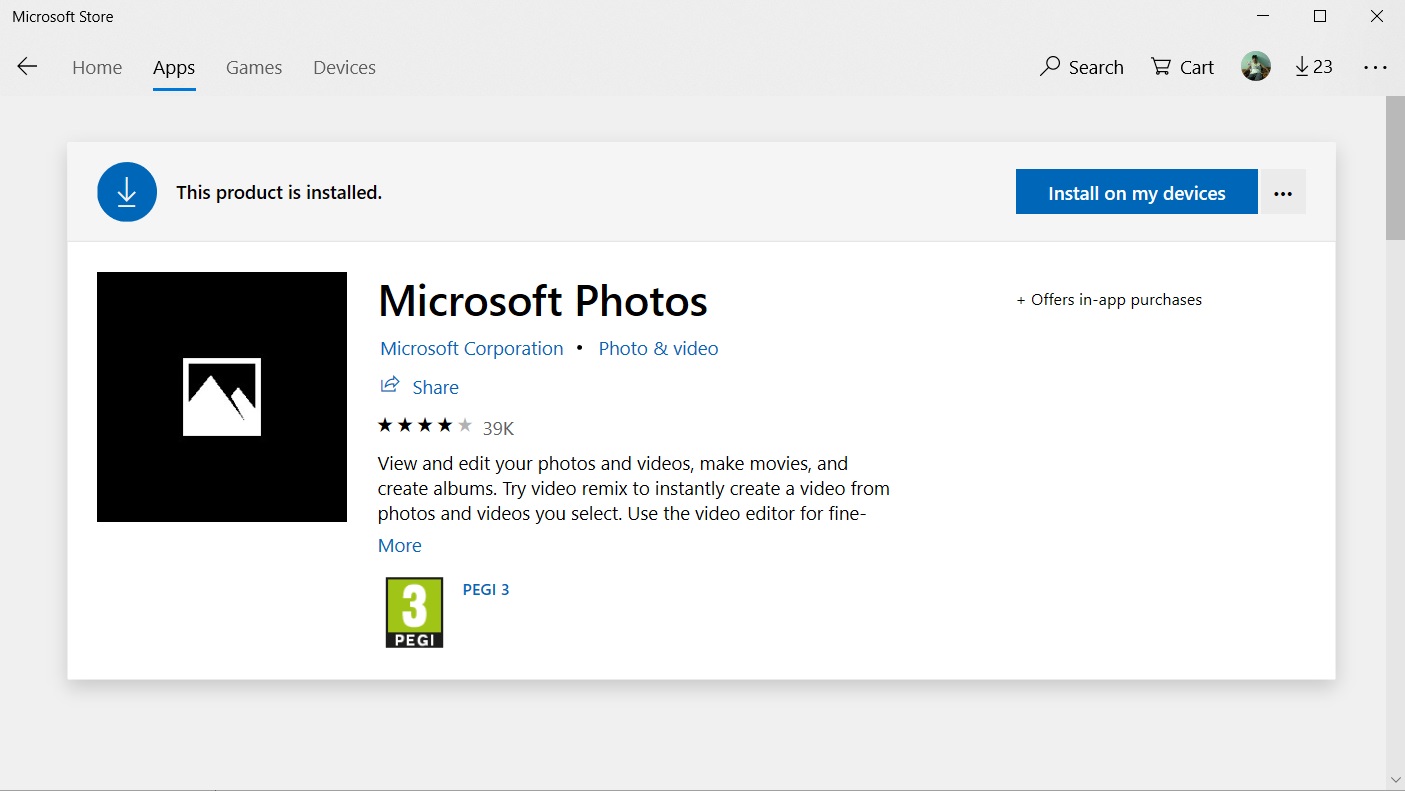This screenshot has height=791, width=1405.
Task: Open the See more ellipsis menu in header
Action: click(1375, 67)
